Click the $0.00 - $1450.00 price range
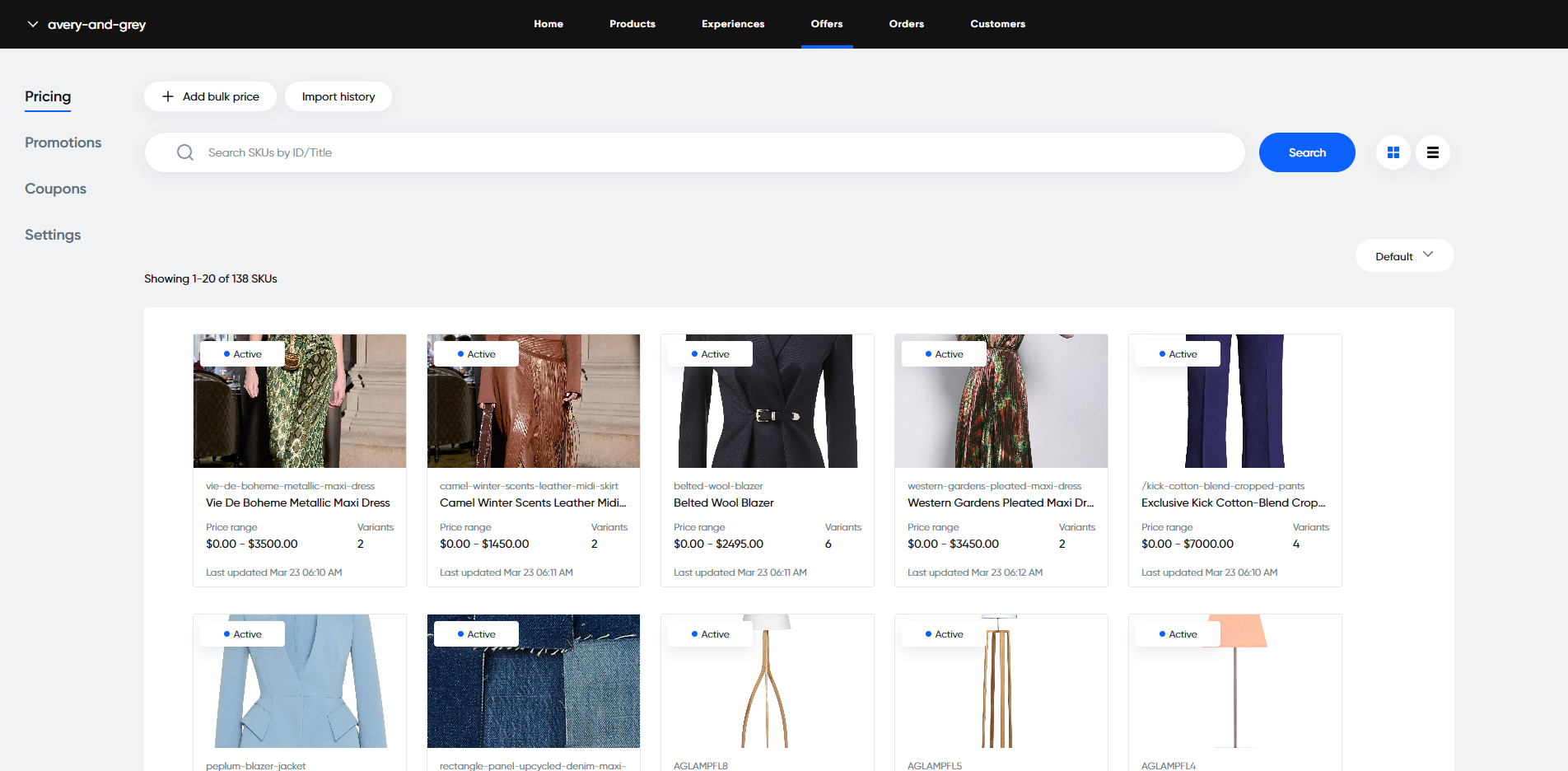Screen dimensions: 1568x771 tap(484, 544)
